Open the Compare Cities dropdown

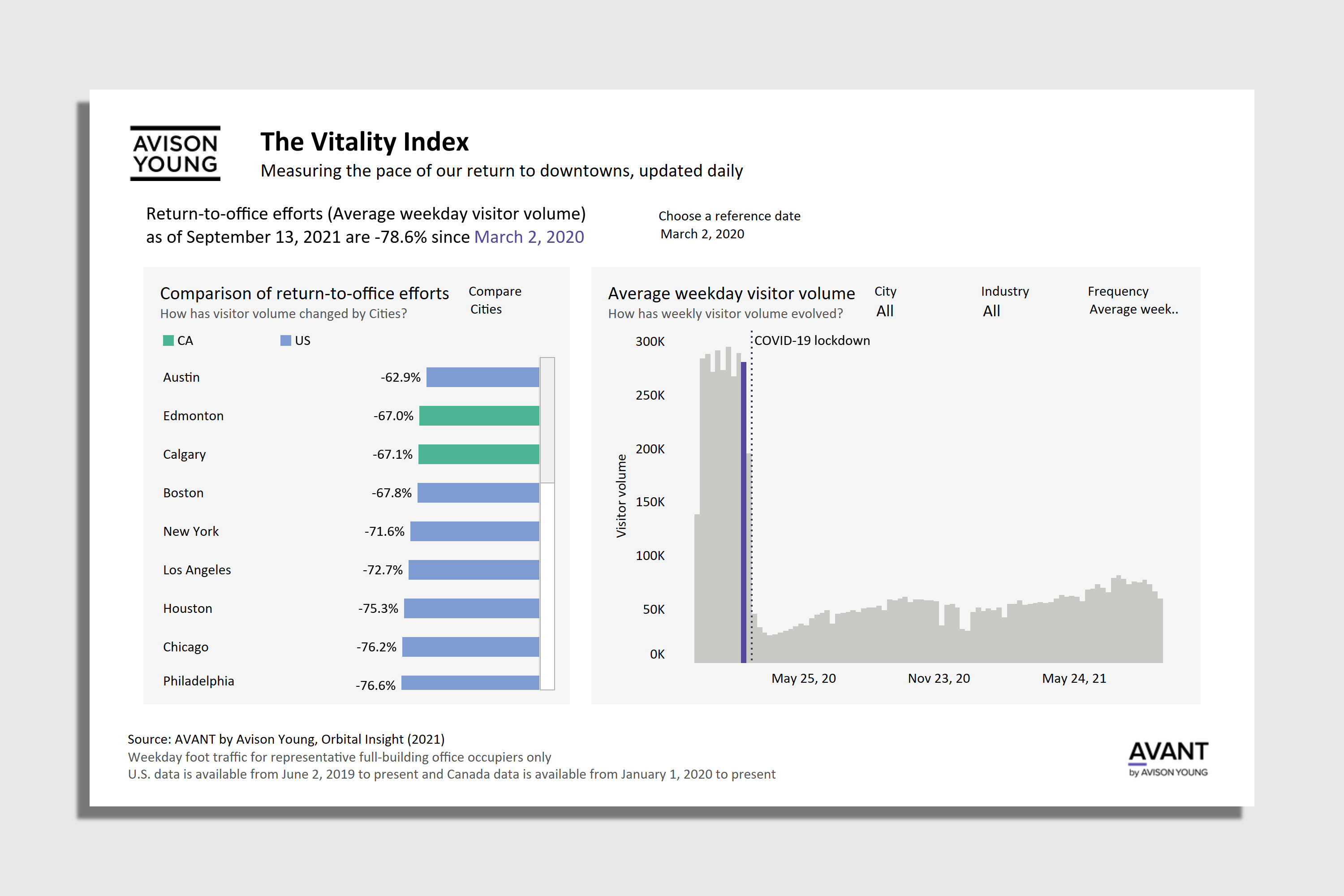point(486,309)
